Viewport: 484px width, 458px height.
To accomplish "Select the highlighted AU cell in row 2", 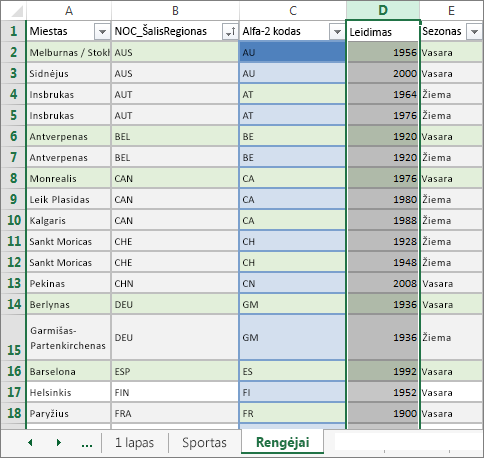I will click(x=292, y=52).
